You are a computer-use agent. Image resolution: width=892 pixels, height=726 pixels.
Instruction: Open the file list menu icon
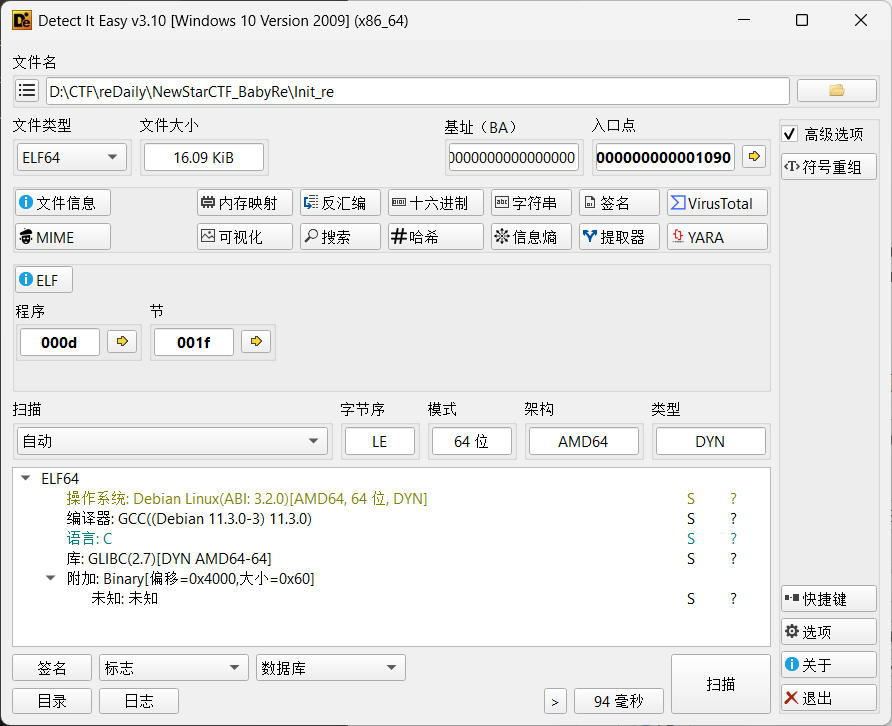(27, 90)
